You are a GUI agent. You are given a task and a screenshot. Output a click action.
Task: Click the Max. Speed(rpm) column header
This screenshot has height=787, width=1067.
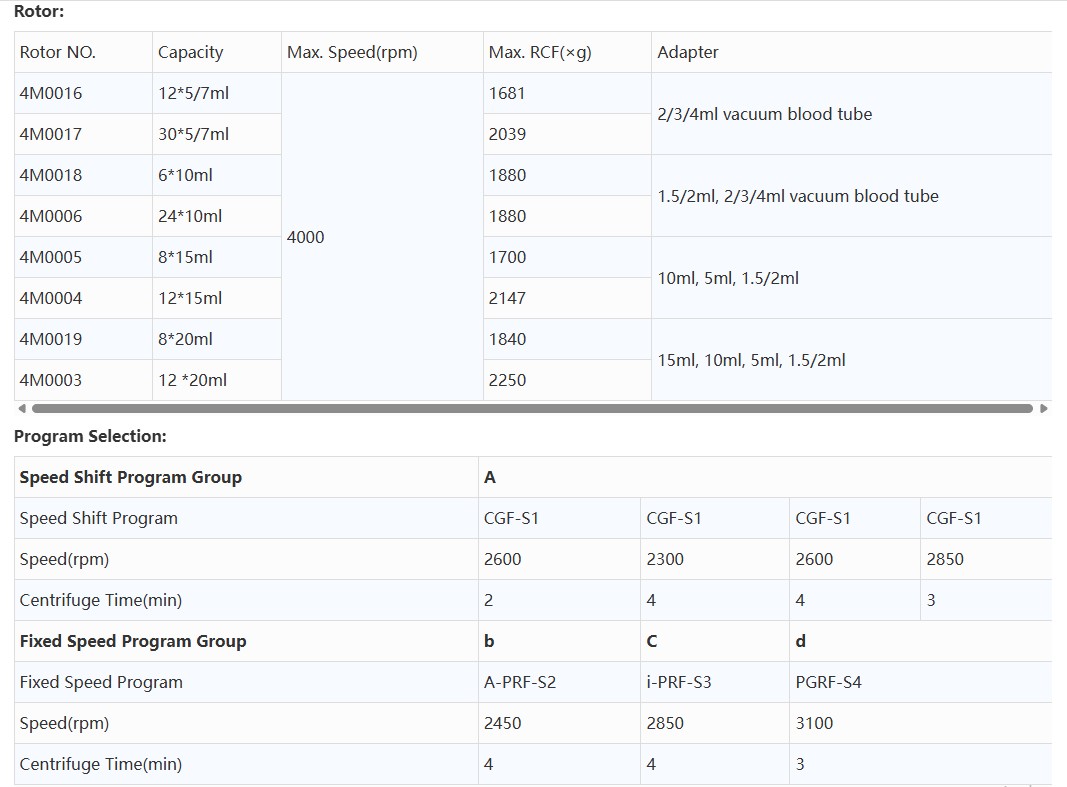tap(352, 52)
